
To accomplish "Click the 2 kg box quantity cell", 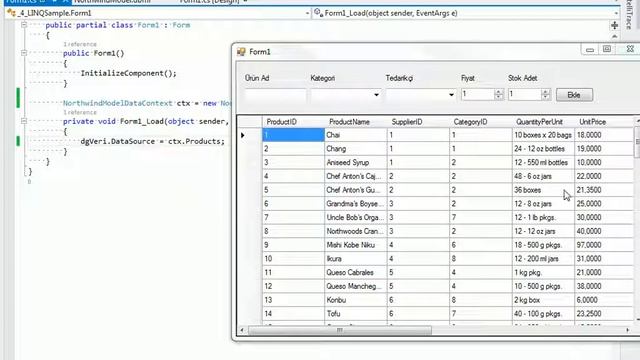I will click(x=543, y=300).
